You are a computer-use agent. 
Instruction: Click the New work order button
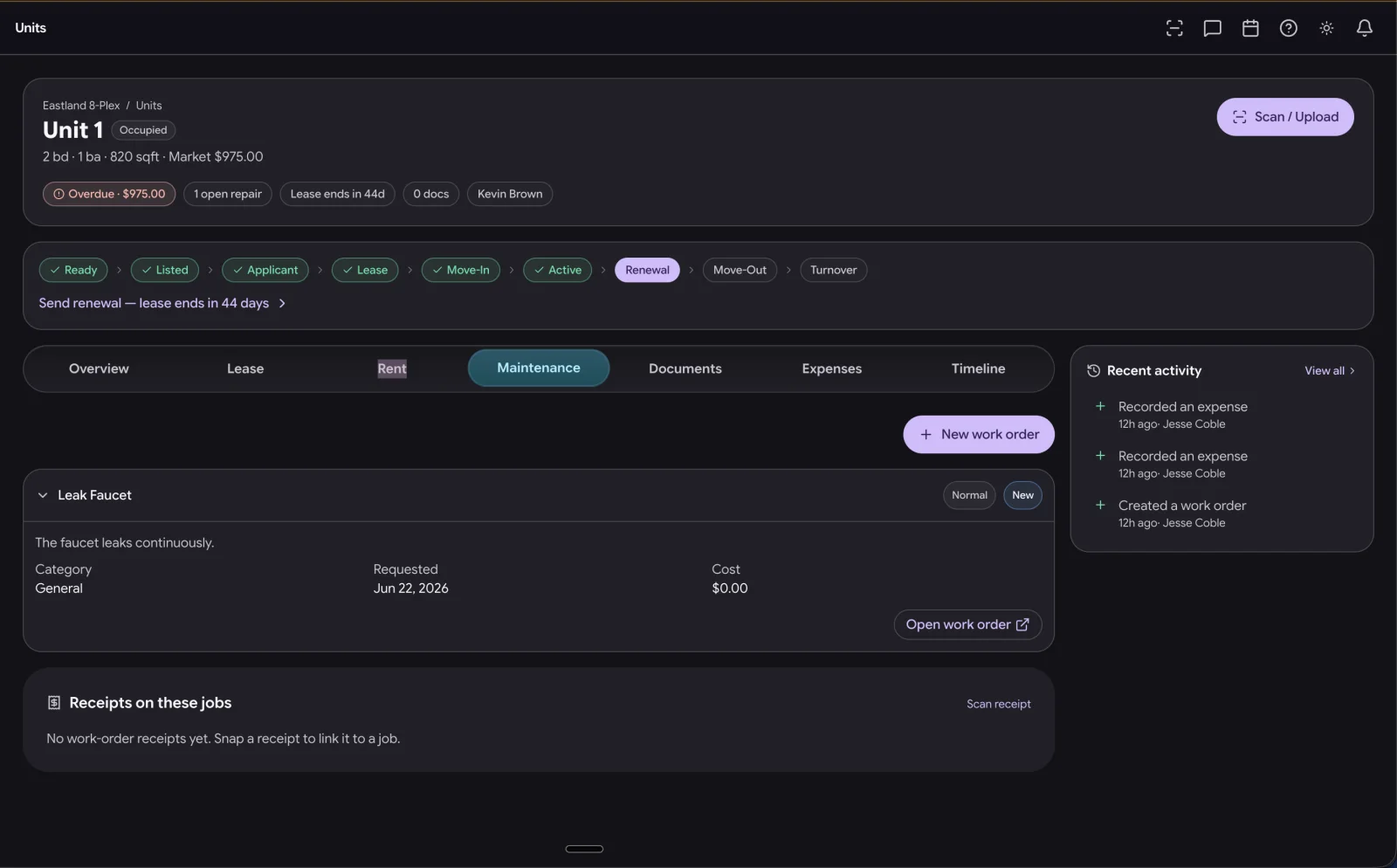click(x=979, y=434)
